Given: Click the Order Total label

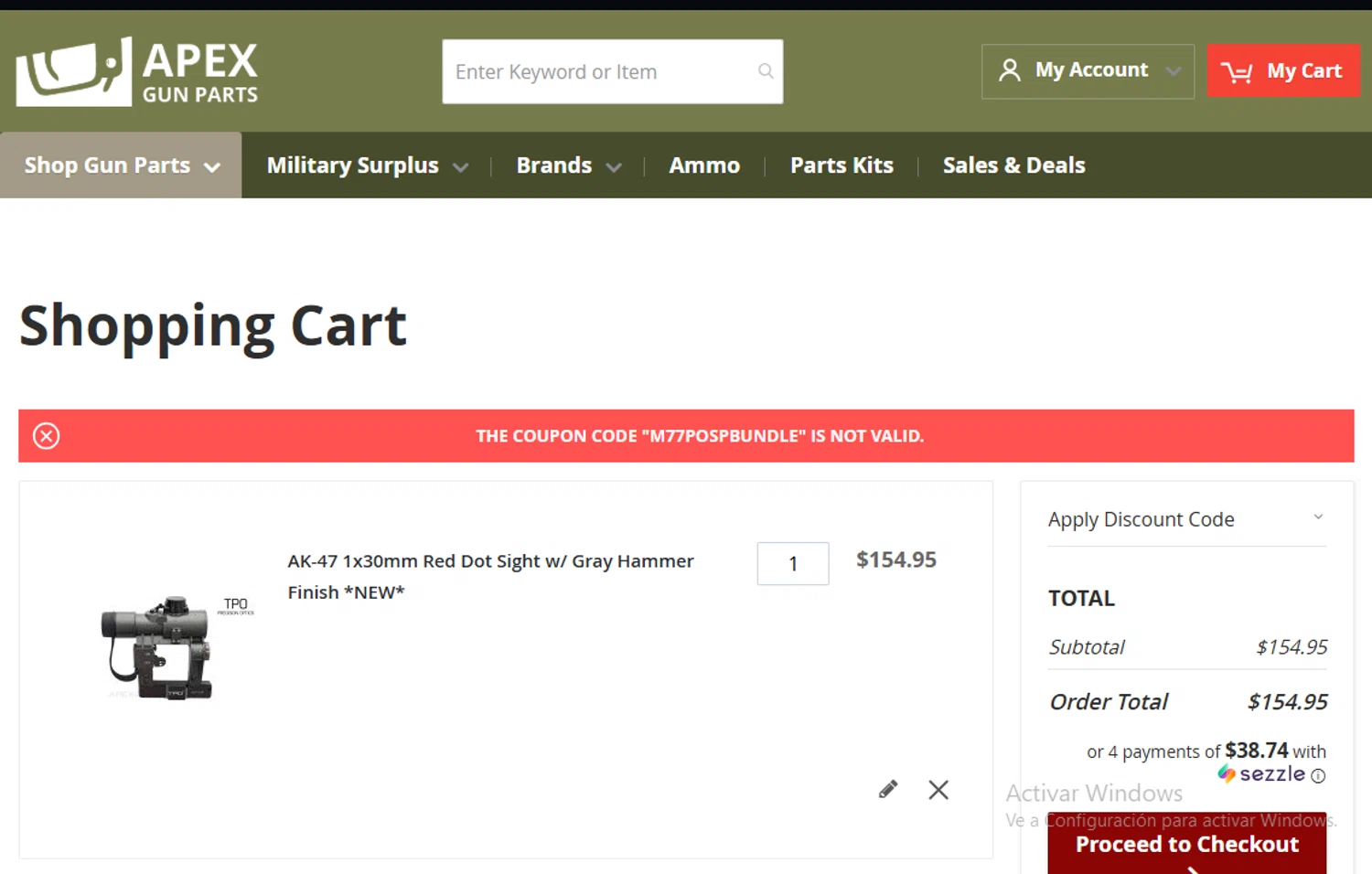Looking at the screenshot, I should [x=1108, y=701].
